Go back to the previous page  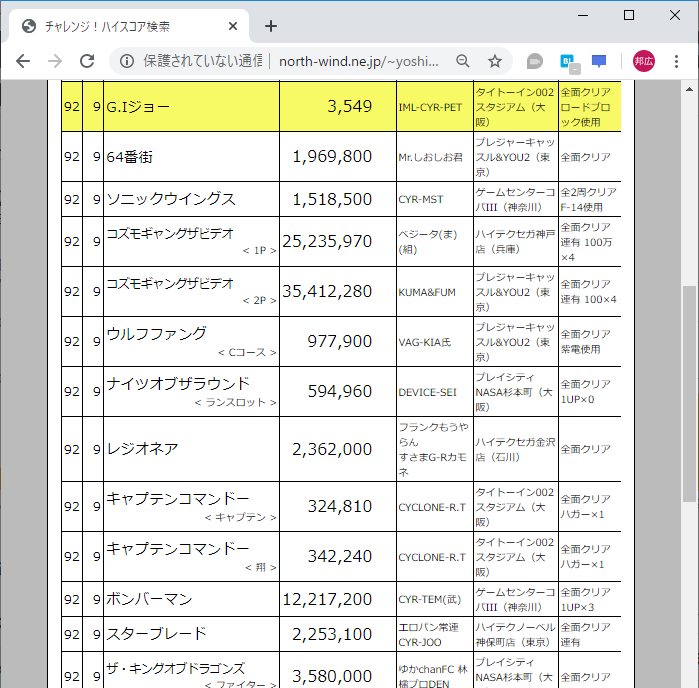(x=23, y=61)
